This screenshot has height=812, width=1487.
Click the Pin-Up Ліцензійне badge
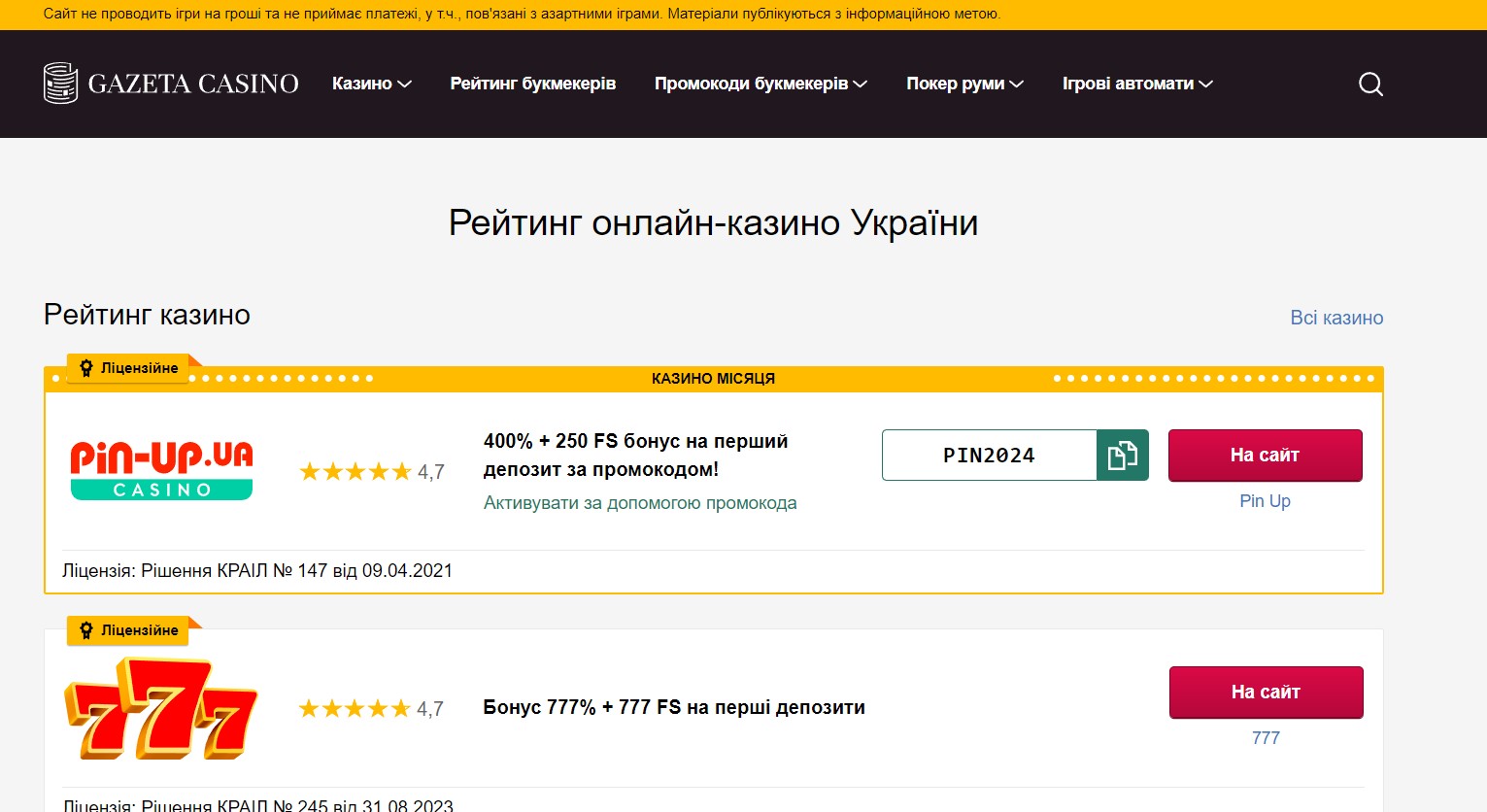pyautogui.click(x=128, y=368)
